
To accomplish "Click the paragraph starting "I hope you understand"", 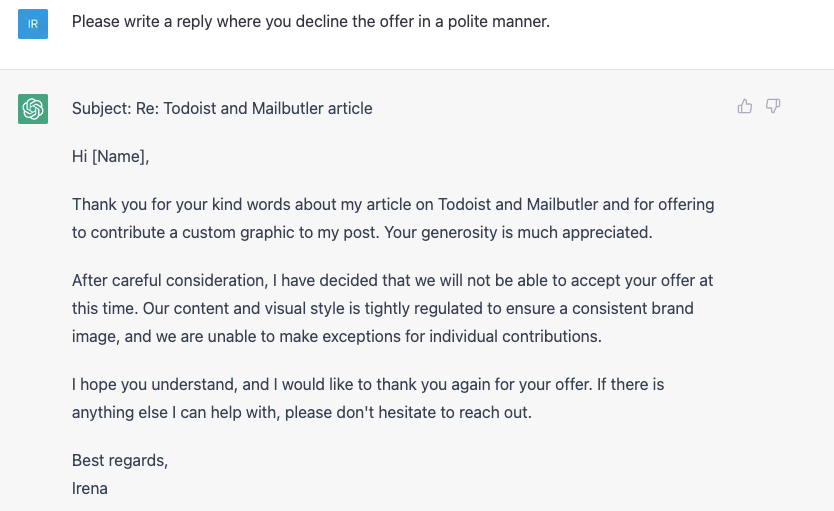I will (x=368, y=398).
